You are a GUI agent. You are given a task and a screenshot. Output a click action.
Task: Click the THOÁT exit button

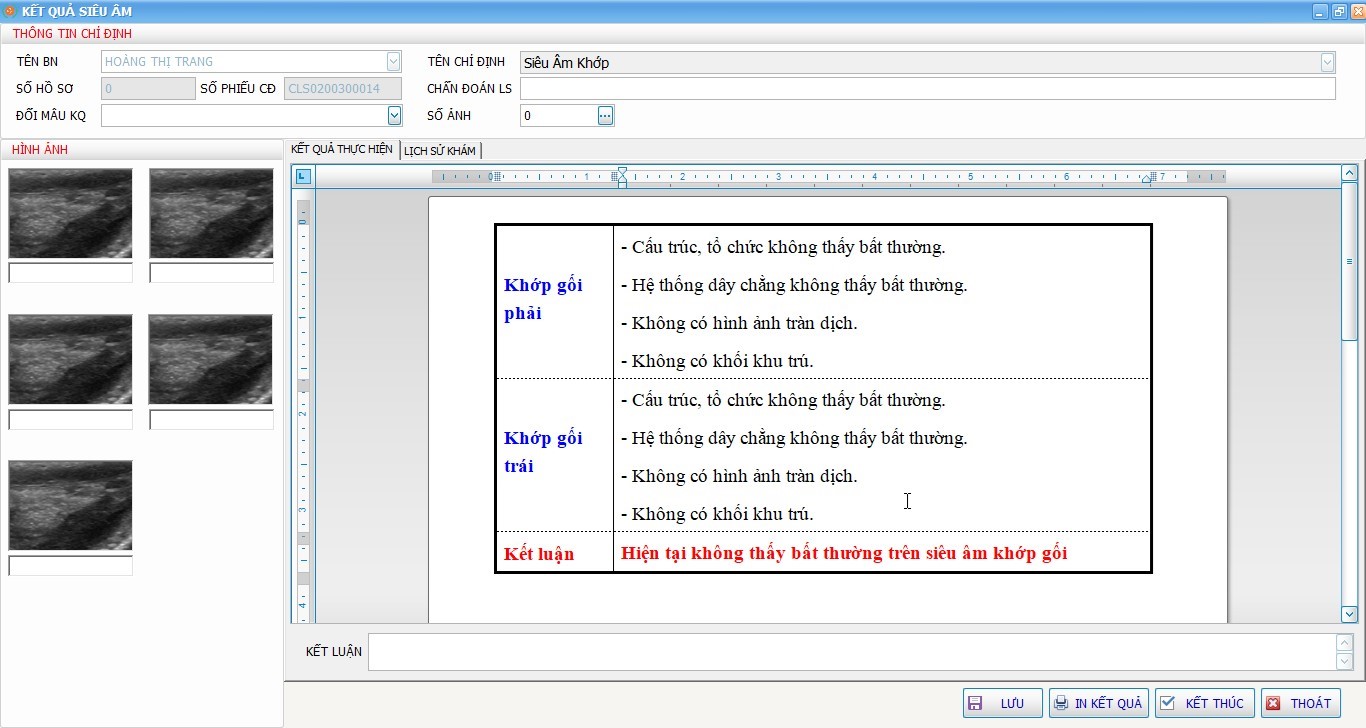(1300, 703)
